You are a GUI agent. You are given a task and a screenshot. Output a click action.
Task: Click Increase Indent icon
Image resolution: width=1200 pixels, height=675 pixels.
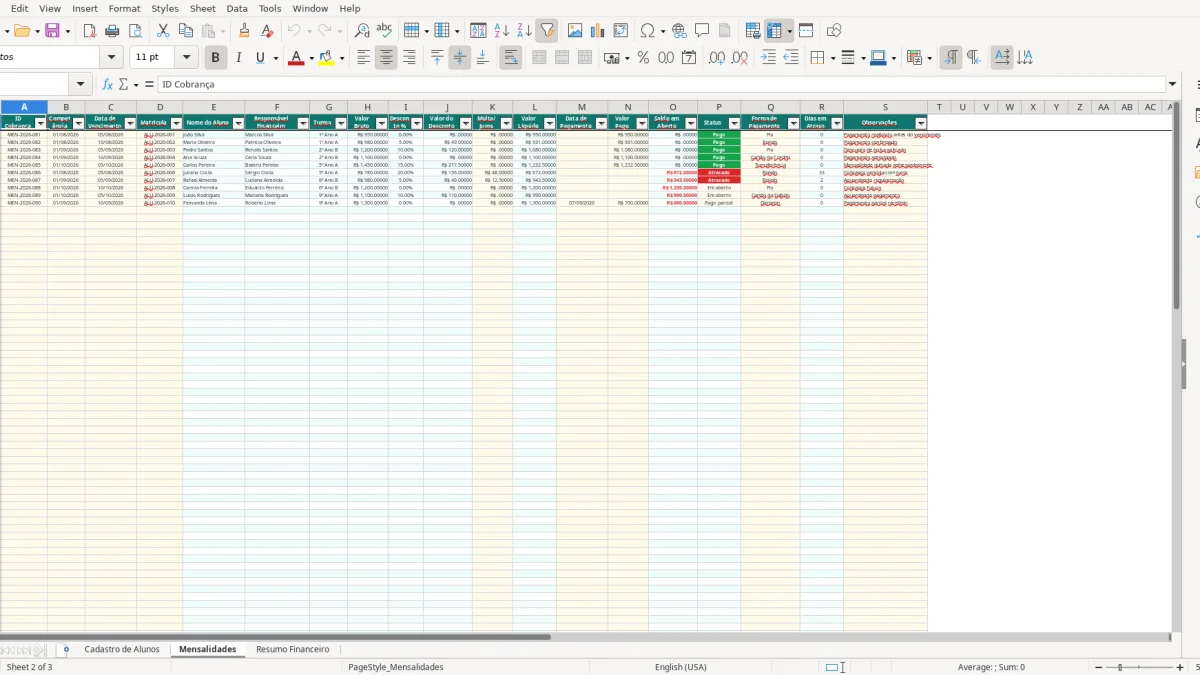coord(768,58)
